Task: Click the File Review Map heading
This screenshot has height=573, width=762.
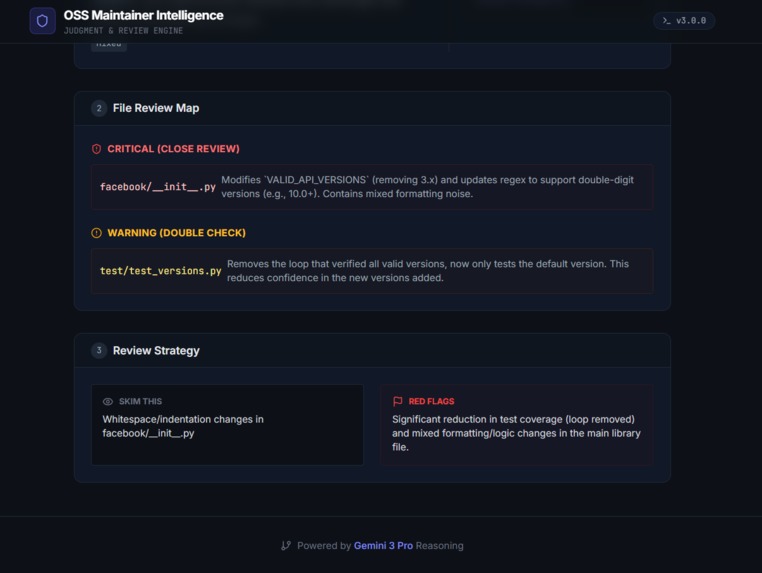Action: click(x=156, y=108)
